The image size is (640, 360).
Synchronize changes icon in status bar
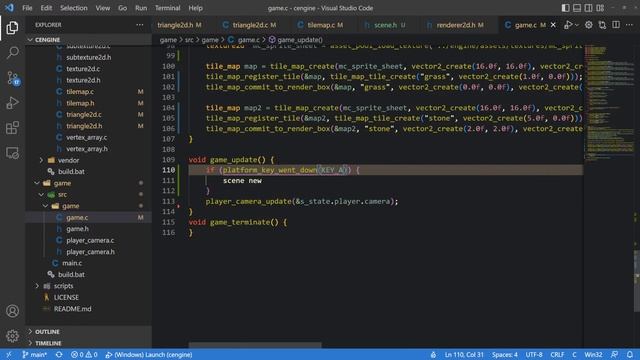59,355
